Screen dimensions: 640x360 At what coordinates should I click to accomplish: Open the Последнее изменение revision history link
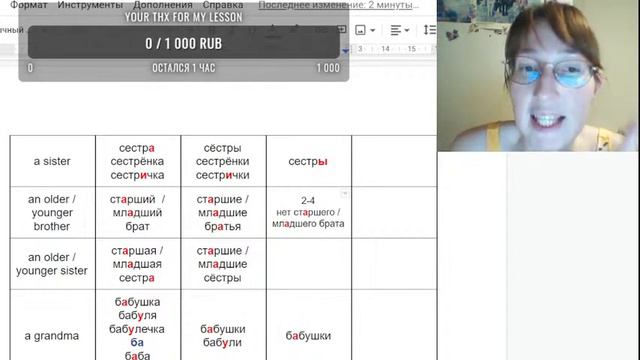click(x=339, y=5)
